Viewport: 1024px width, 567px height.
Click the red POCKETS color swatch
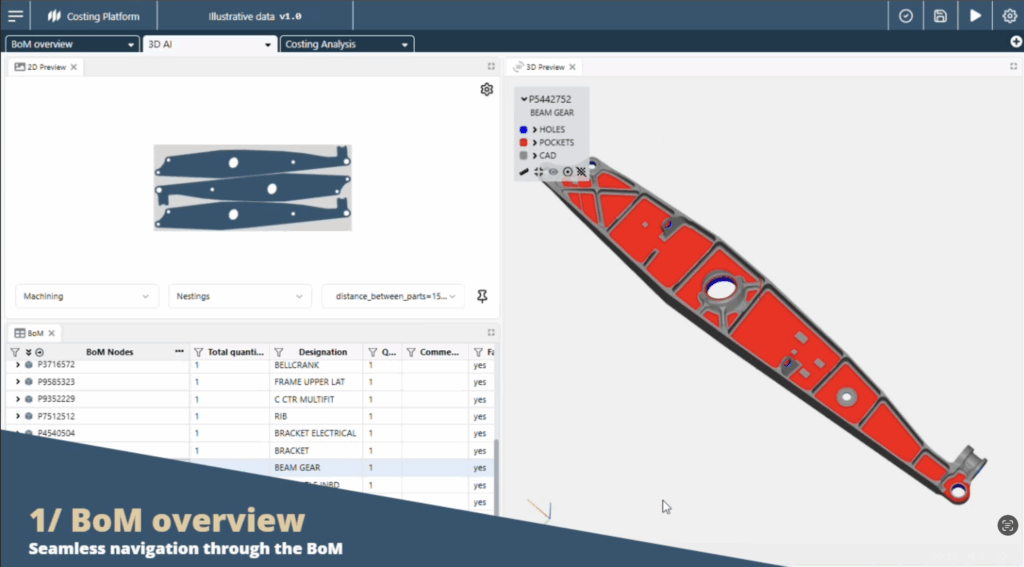point(524,143)
